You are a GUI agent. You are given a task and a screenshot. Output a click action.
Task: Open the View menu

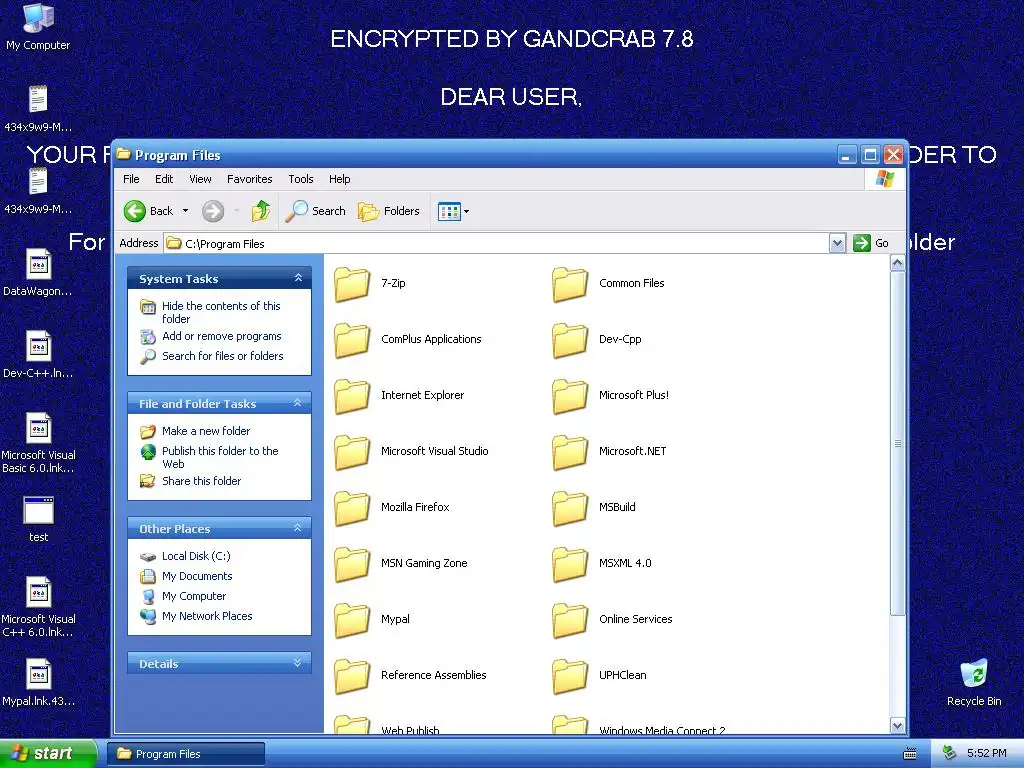pyautogui.click(x=200, y=179)
